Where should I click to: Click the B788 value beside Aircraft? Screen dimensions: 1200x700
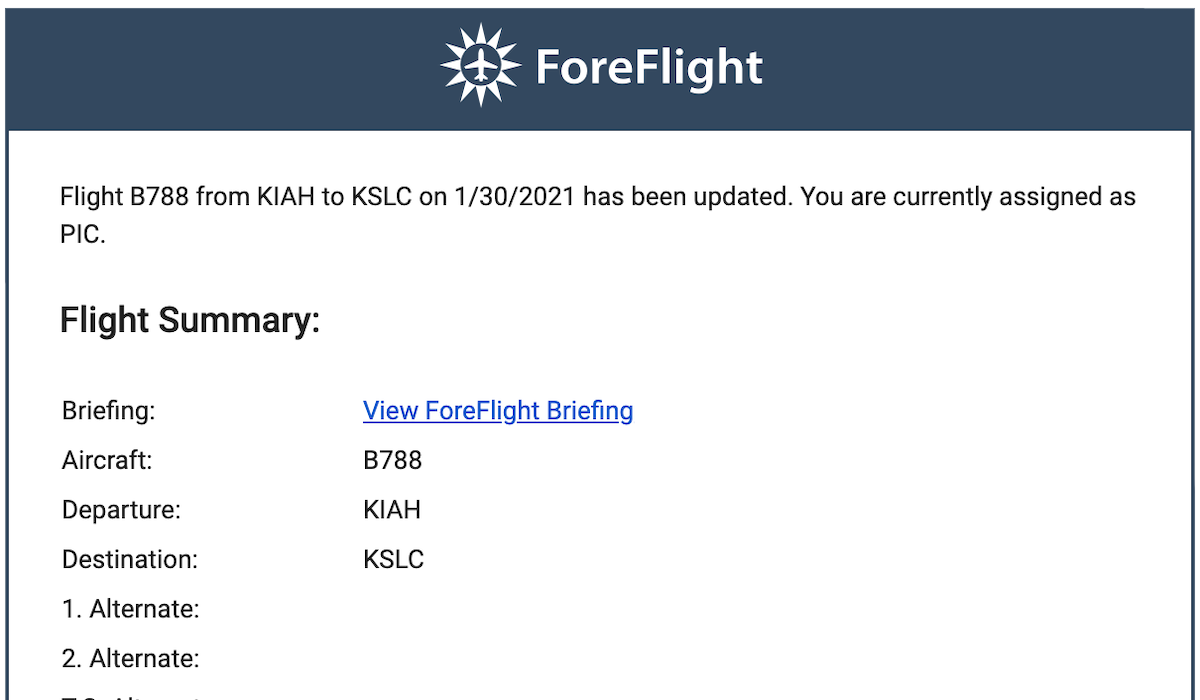click(392, 461)
